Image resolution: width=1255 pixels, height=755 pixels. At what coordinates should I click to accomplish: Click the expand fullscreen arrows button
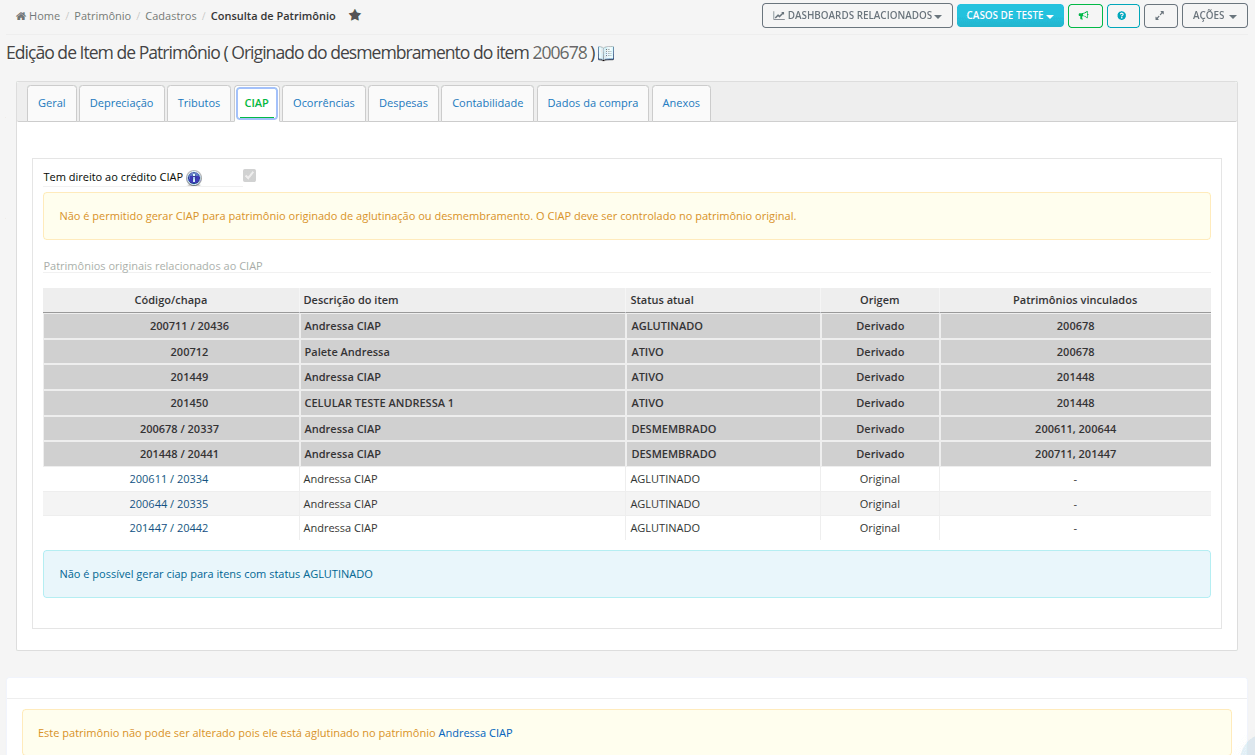pyautogui.click(x=1160, y=16)
